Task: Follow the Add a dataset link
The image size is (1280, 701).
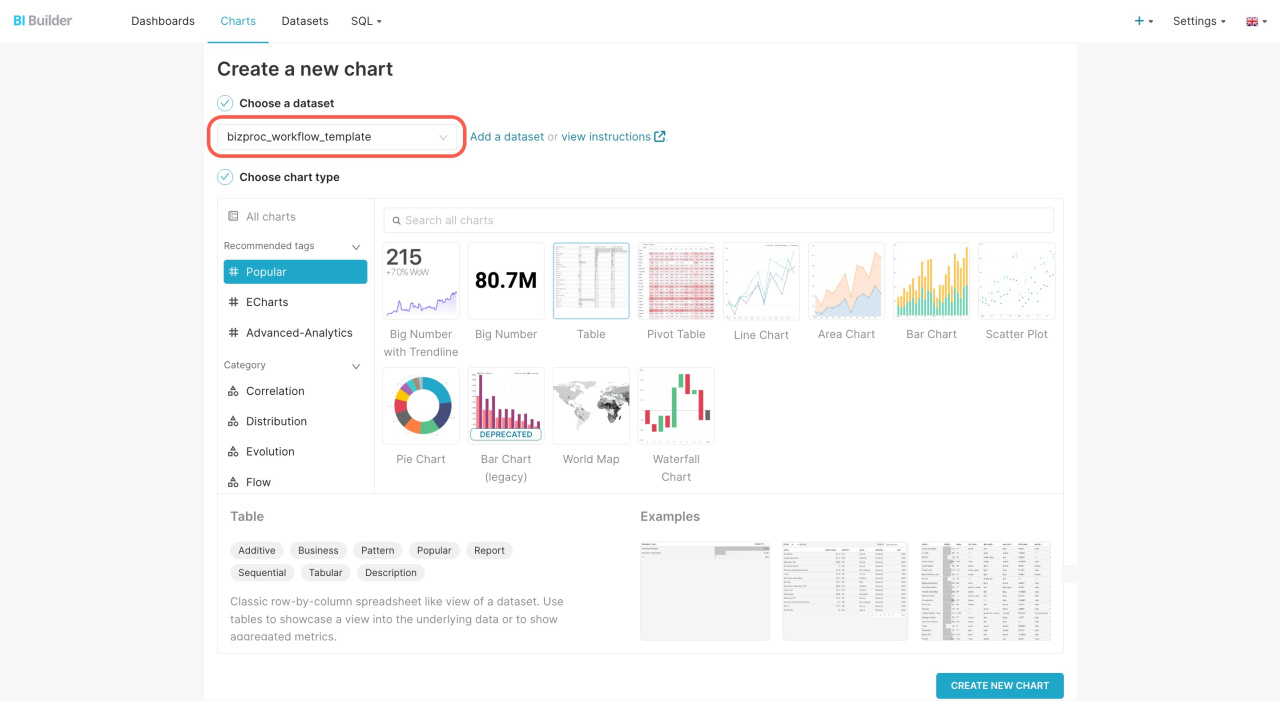Action: [507, 137]
